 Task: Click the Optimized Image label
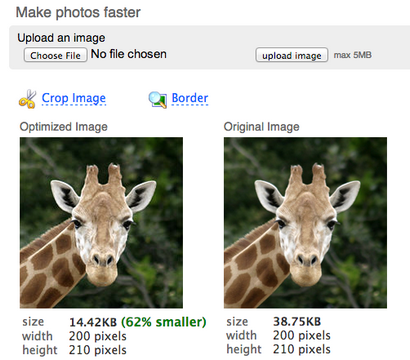click(x=64, y=127)
